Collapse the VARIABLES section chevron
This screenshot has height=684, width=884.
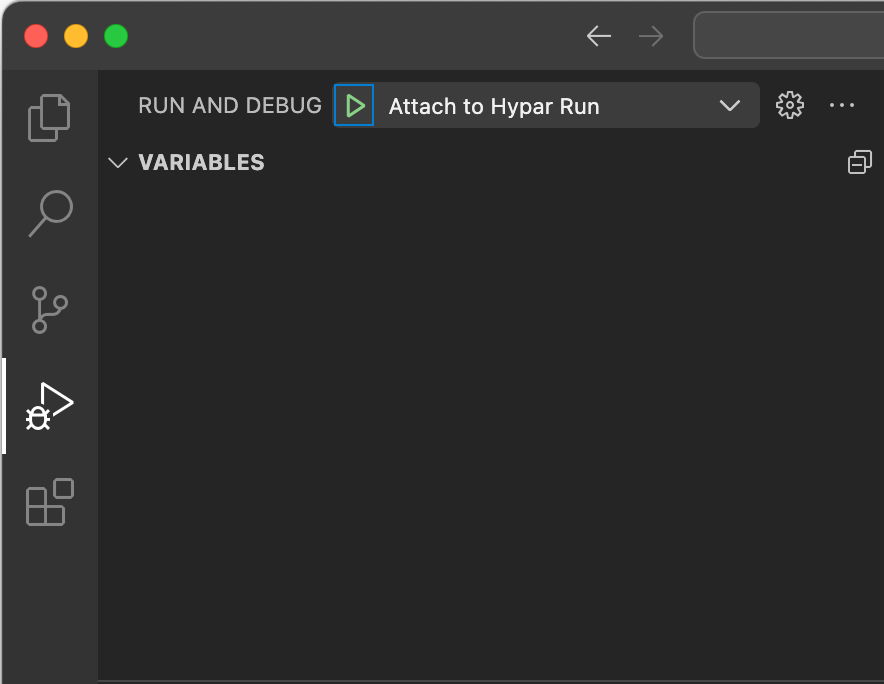pyautogui.click(x=118, y=163)
